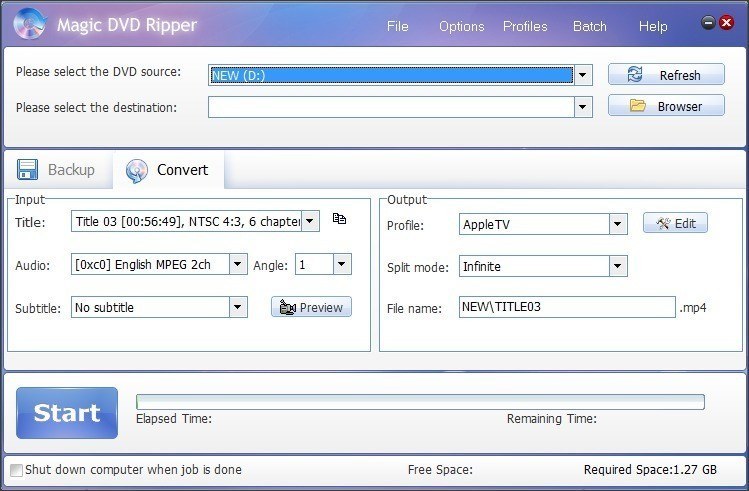Click the File name input field
Image resolution: width=749 pixels, height=491 pixels.
click(567, 307)
